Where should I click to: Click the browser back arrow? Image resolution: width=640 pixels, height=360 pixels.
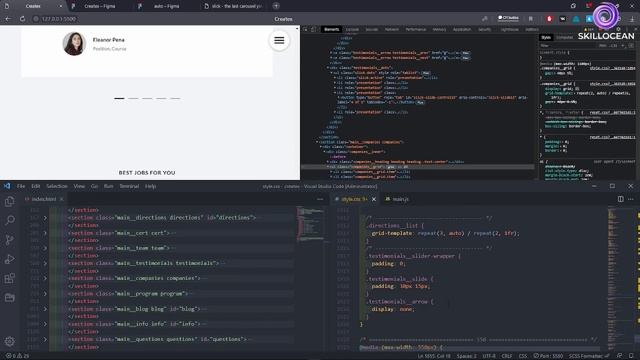tap(8, 19)
